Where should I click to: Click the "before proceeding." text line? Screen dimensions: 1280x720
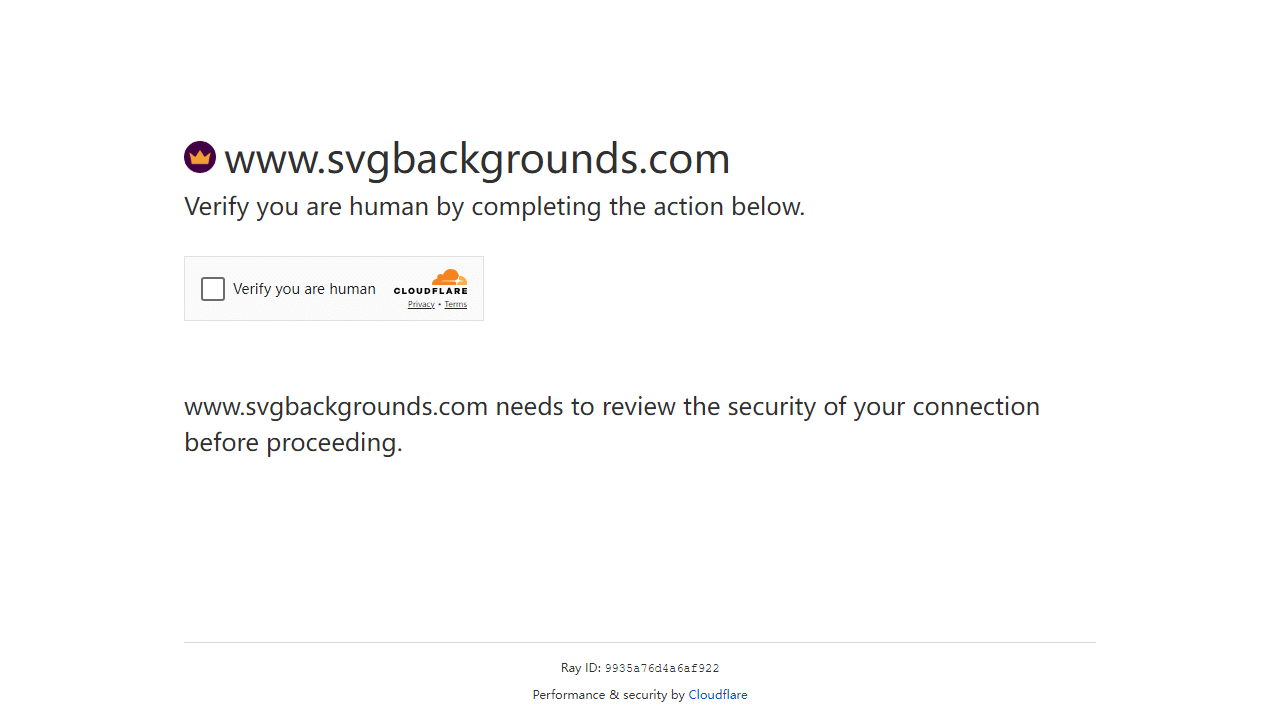click(x=293, y=443)
